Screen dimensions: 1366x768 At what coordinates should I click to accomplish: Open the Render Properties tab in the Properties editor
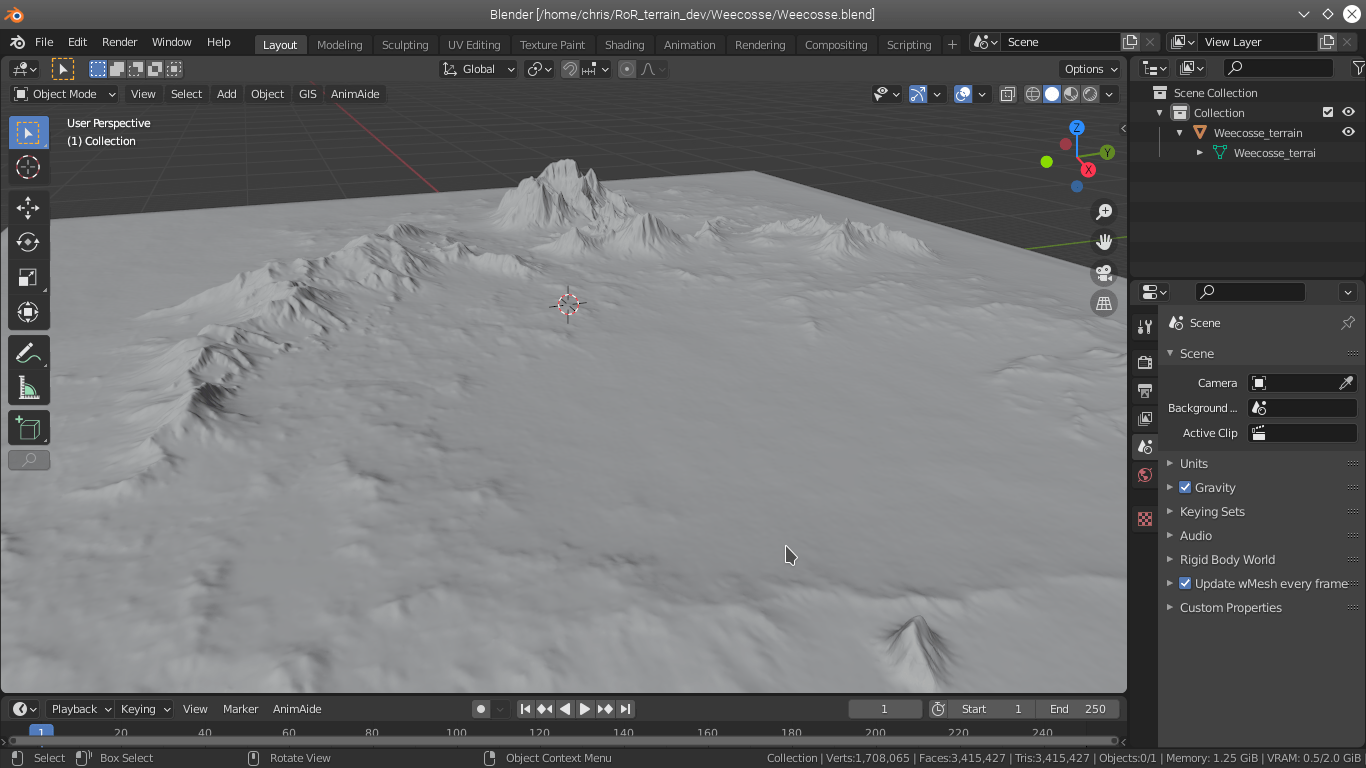point(1144,362)
